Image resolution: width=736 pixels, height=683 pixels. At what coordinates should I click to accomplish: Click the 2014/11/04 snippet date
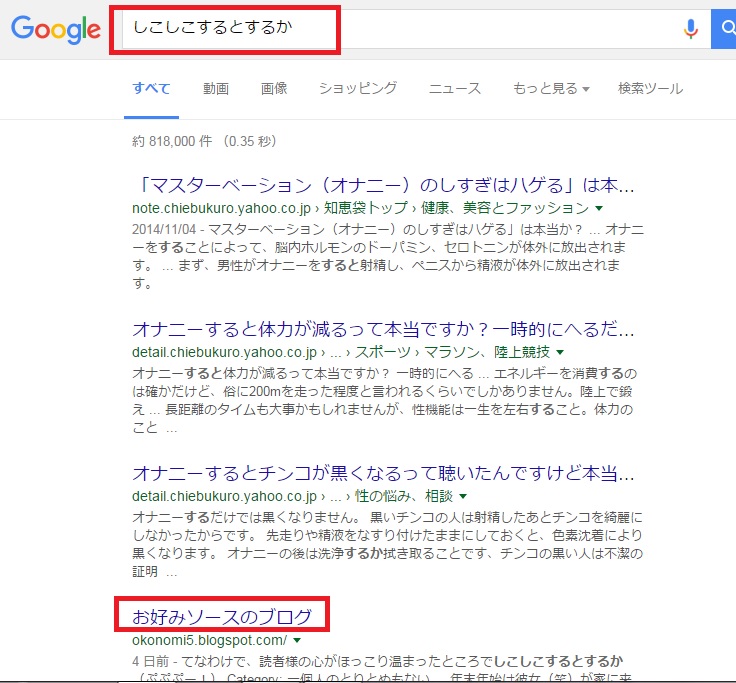click(164, 230)
